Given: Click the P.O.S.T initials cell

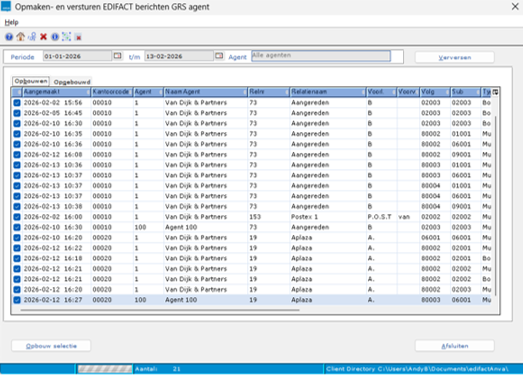Looking at the screenshot, I should [379, 217].
